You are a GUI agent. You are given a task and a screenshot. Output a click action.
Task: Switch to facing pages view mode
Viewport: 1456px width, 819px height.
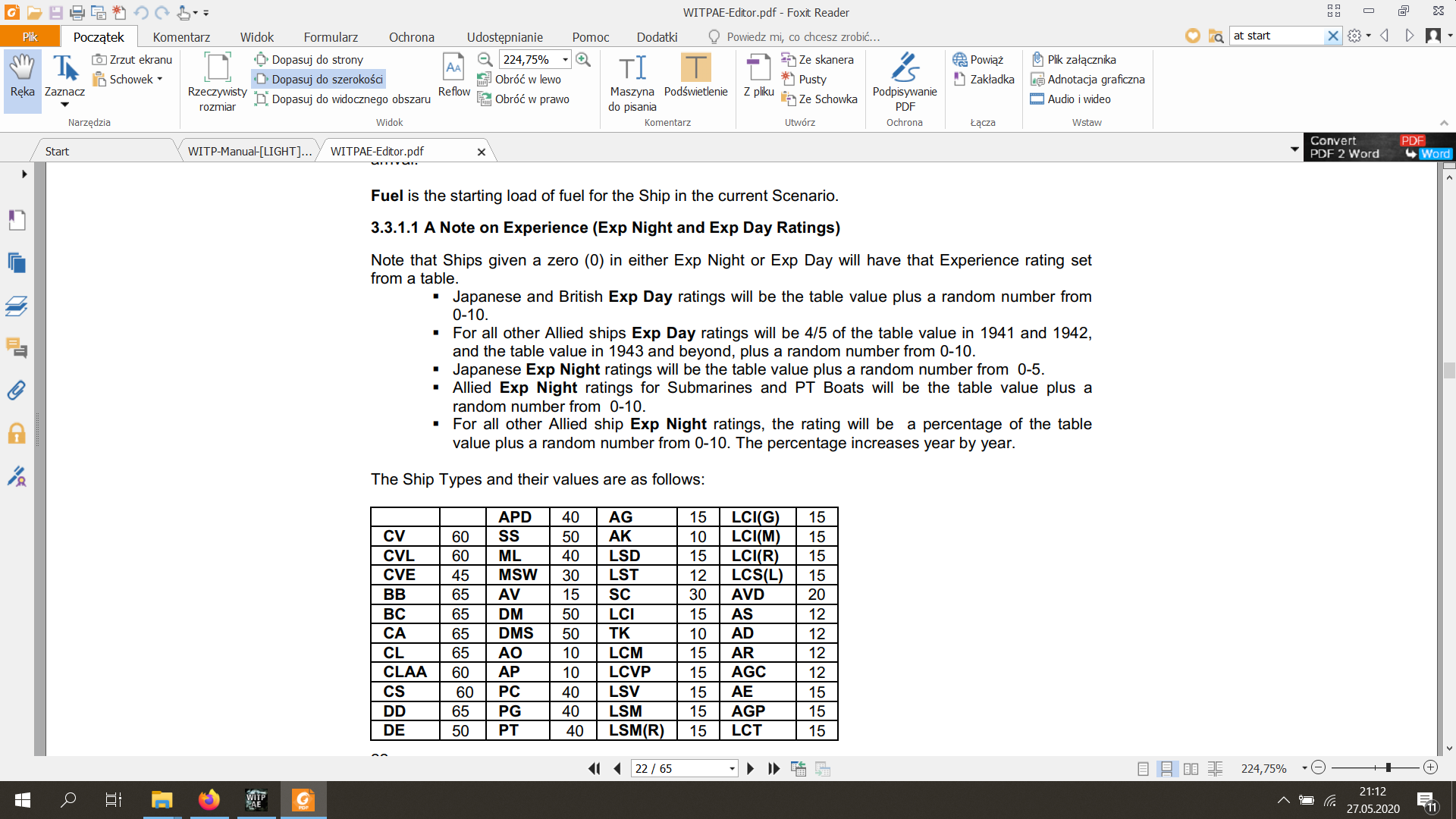click(x=1191, y=768)
